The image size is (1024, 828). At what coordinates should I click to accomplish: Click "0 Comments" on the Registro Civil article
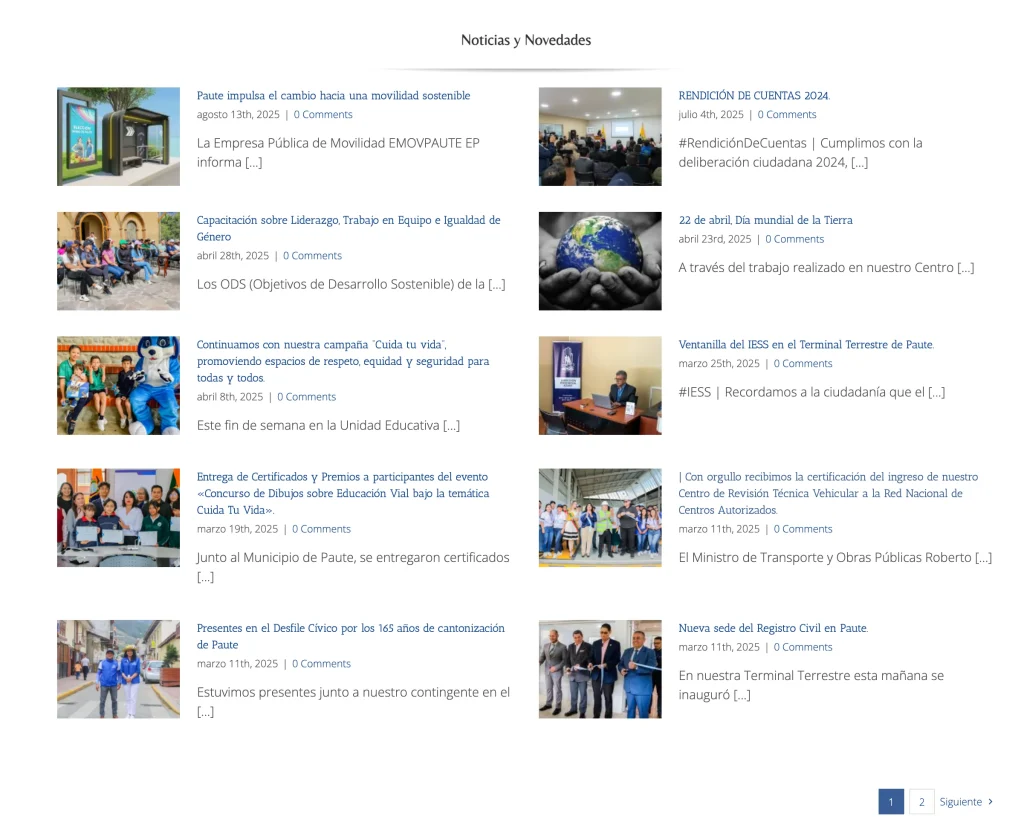click(x=803, y=647)
